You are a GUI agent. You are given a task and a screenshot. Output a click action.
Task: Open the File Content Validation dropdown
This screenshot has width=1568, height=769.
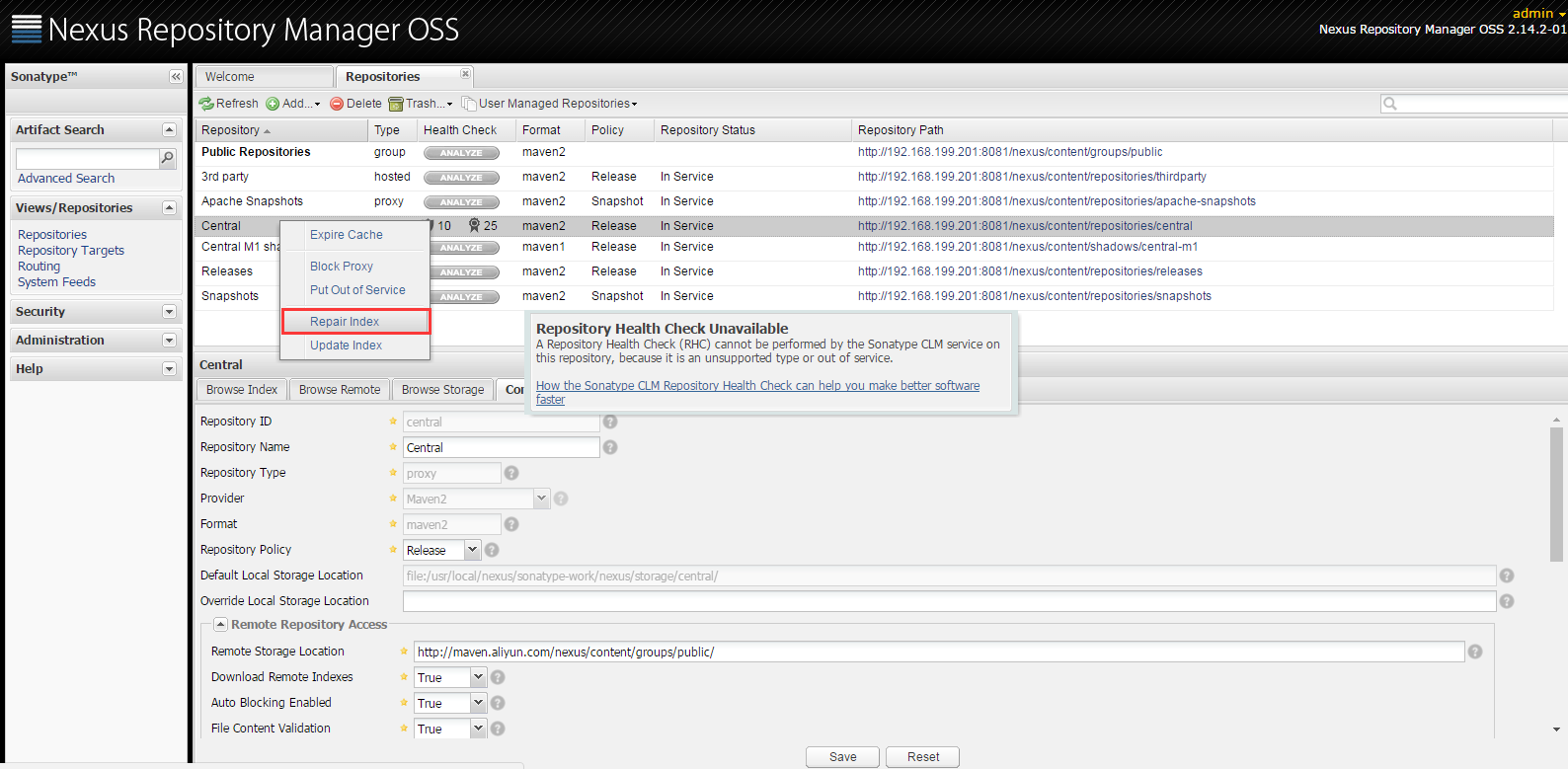(x=478, y=729)
